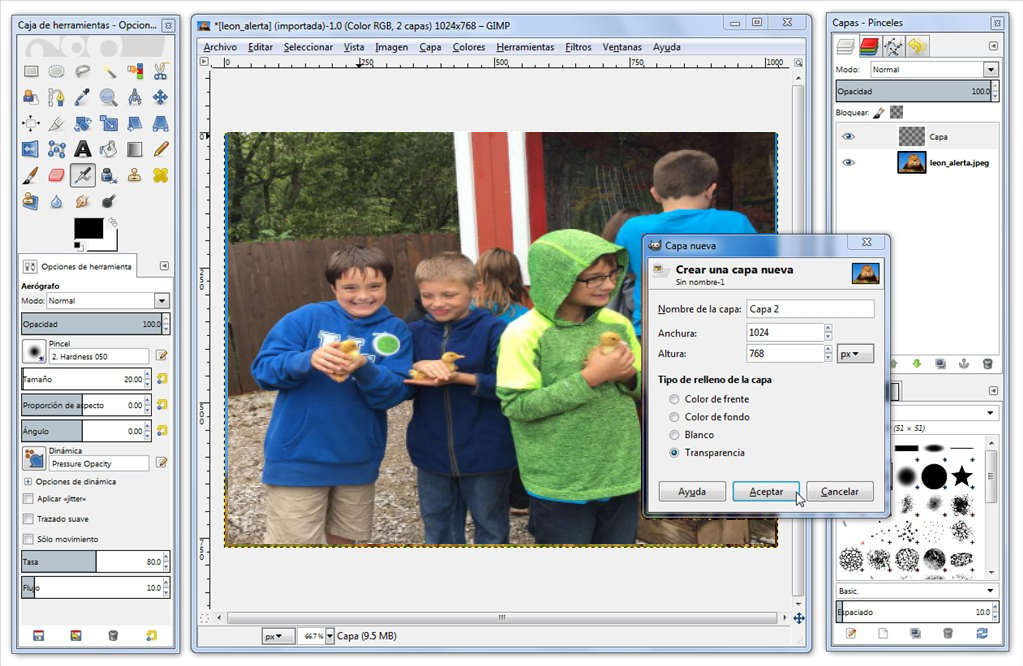Select the Crop tool
The image size is (1023, 666).
tap(56, 123)
